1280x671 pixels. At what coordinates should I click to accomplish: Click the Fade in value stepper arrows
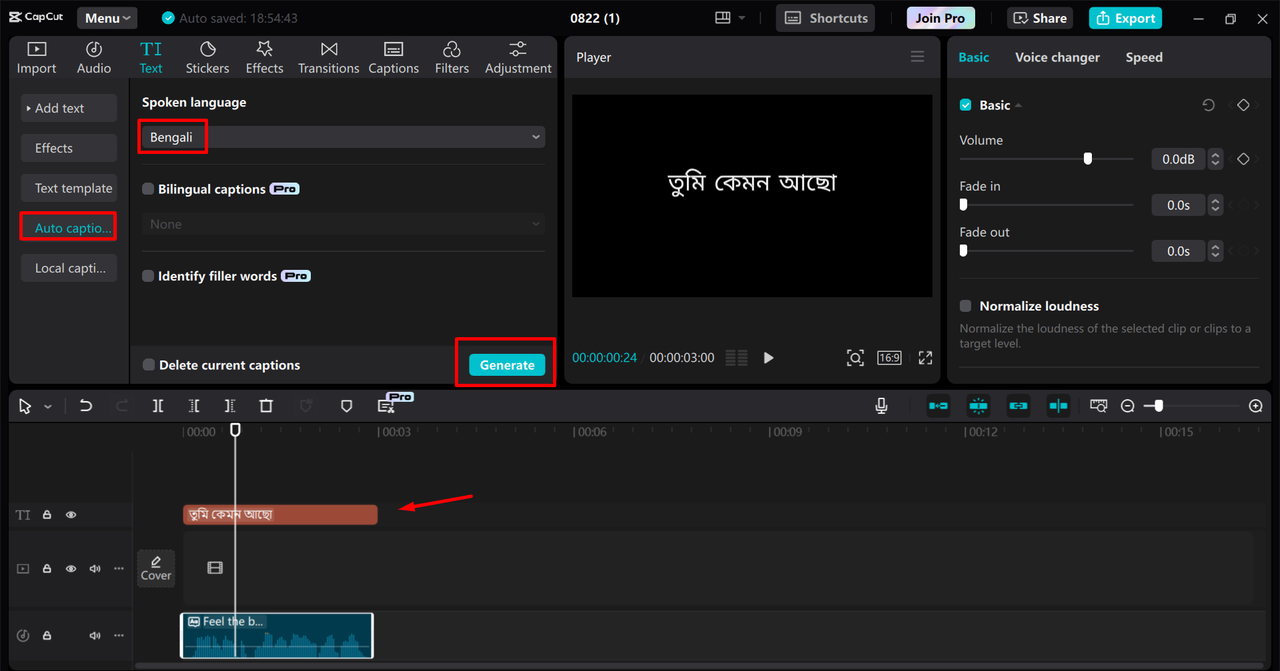coord(1215,205)
